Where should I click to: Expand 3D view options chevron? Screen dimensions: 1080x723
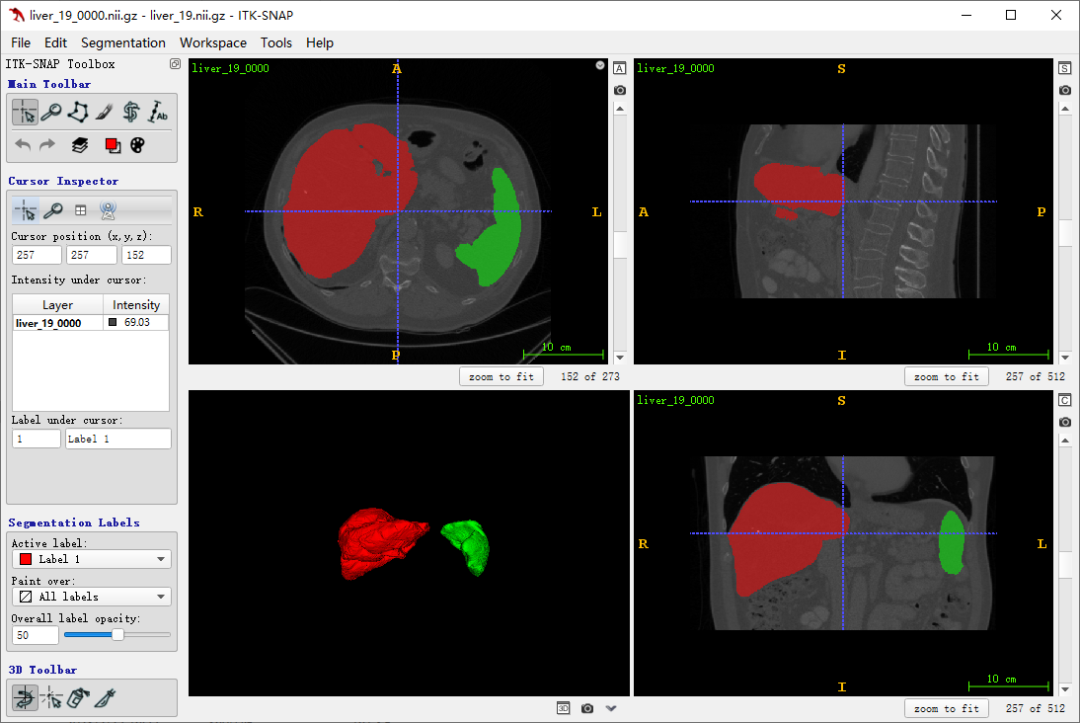click(611, 709)
